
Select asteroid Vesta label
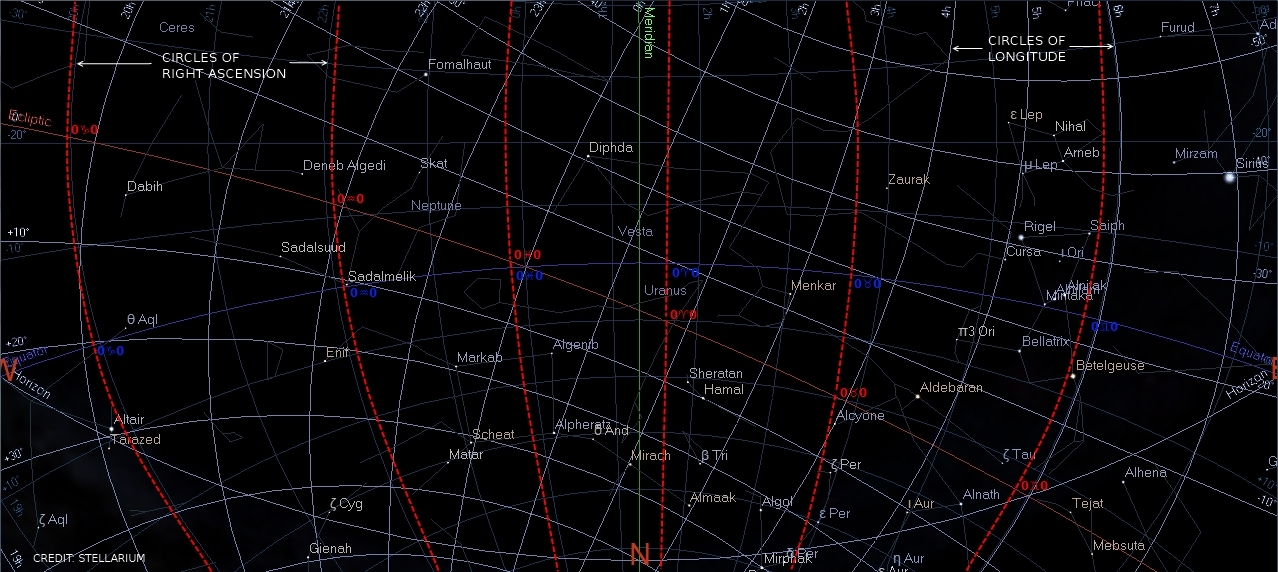tap(635, 232)
